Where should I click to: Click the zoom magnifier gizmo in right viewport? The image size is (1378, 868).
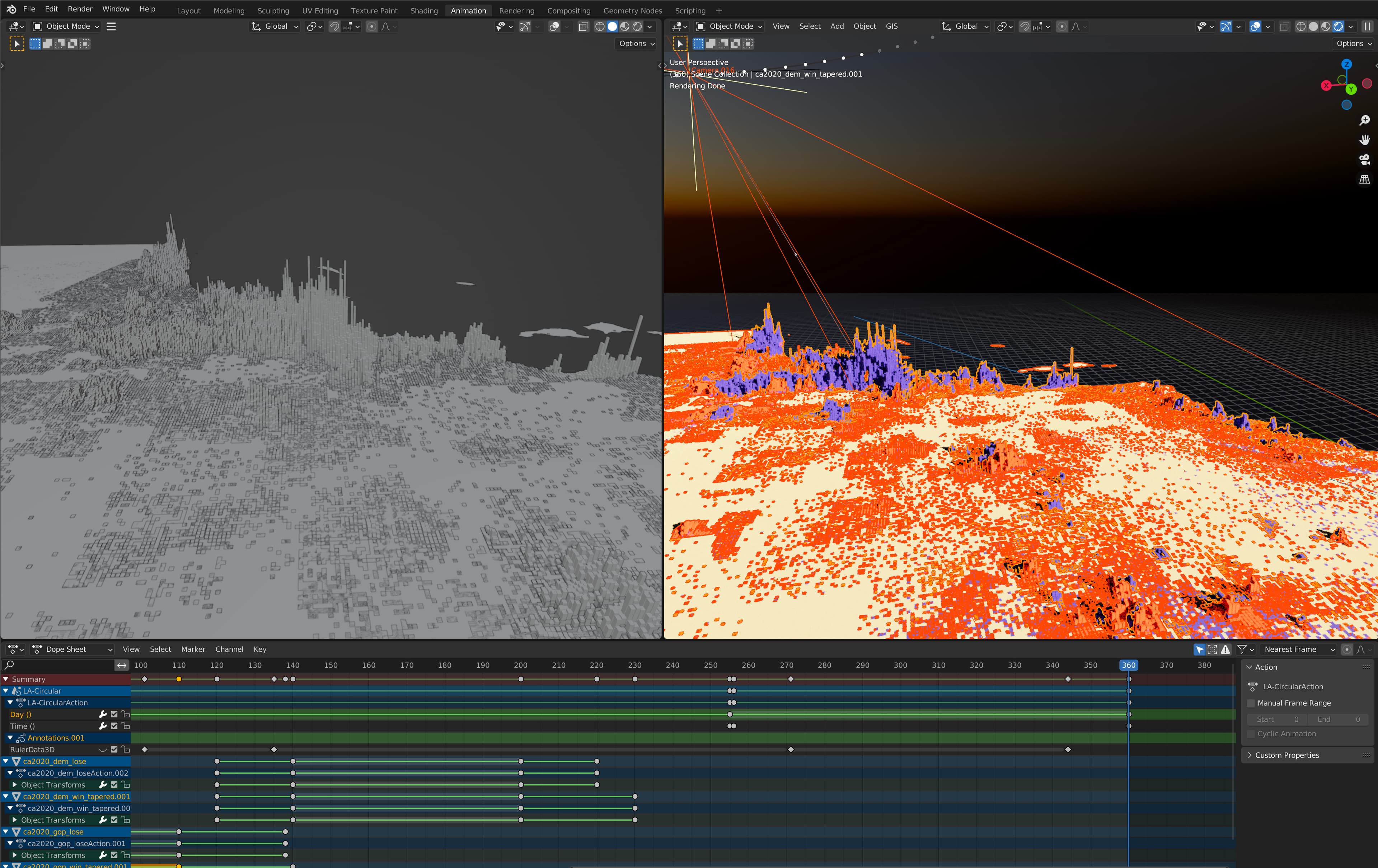[1365, 120]
